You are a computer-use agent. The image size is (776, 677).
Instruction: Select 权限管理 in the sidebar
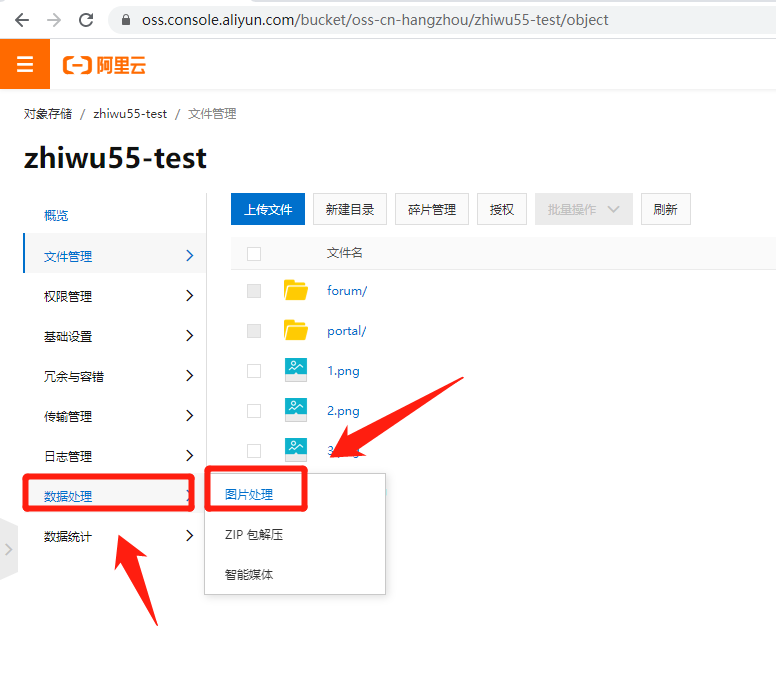(68, 296)
